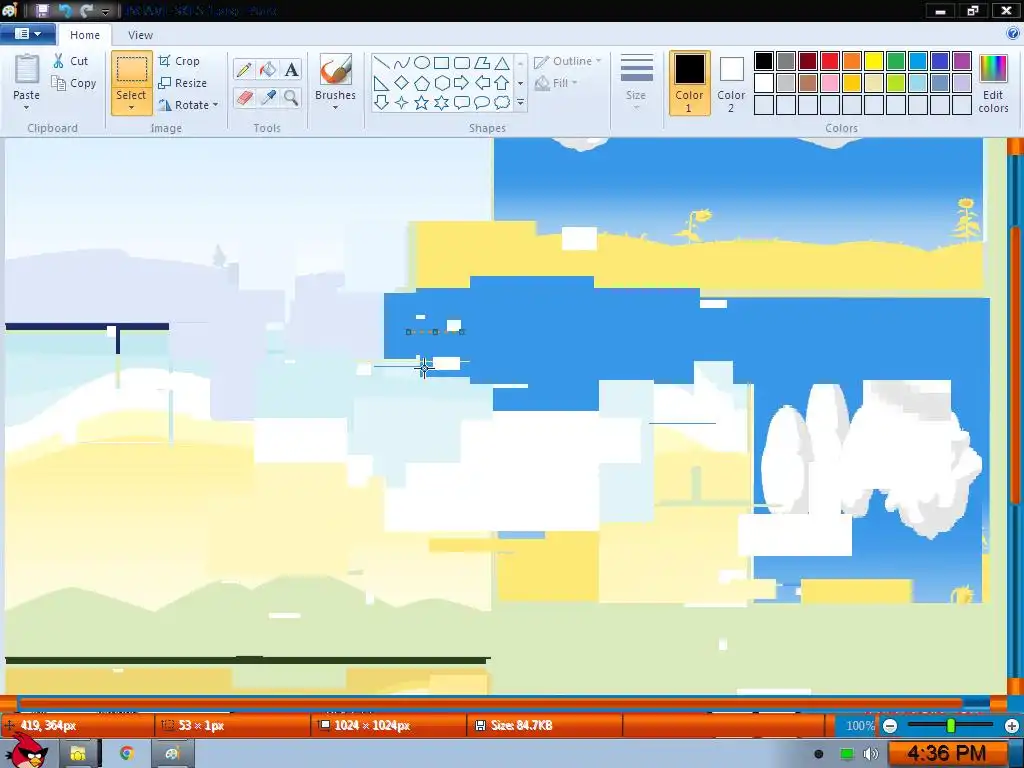The height and width of the screenshot is (768, 1024).
Task: Select the Color picker eyedropper tool
Action: 268,97
